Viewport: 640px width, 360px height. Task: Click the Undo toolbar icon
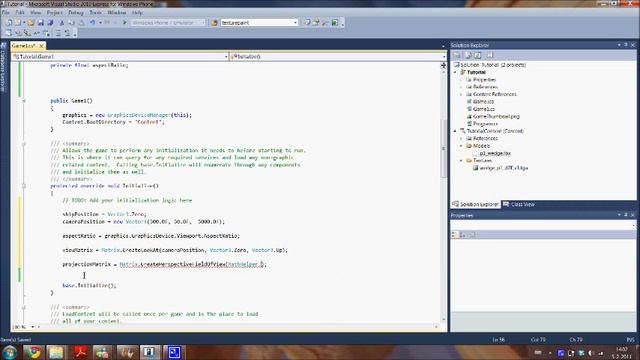click(x=93, y=23)
